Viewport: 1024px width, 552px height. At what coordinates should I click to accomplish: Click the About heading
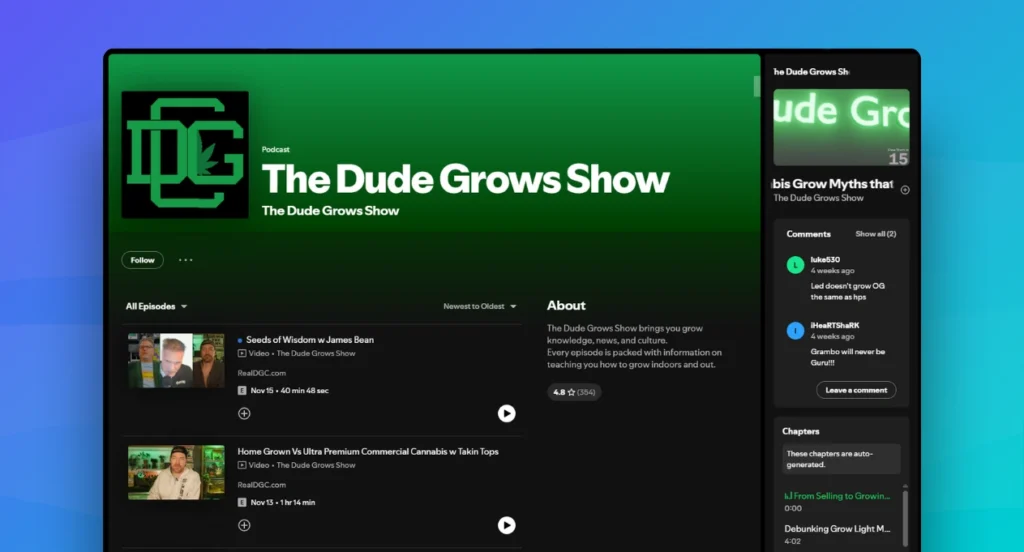click(566, 306)
